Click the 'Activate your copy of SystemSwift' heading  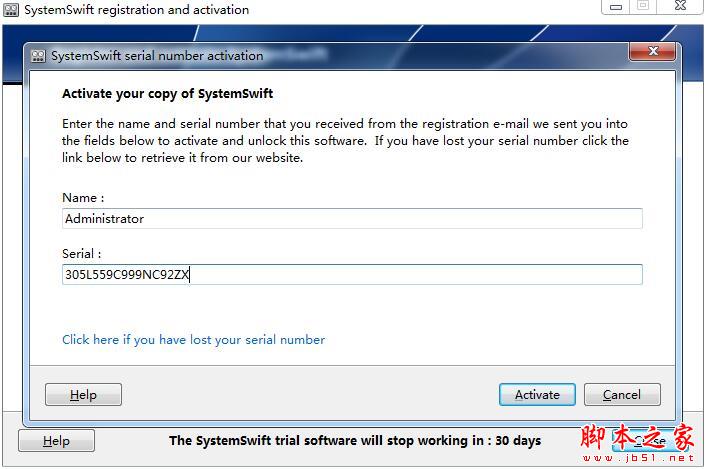point(167,94)
